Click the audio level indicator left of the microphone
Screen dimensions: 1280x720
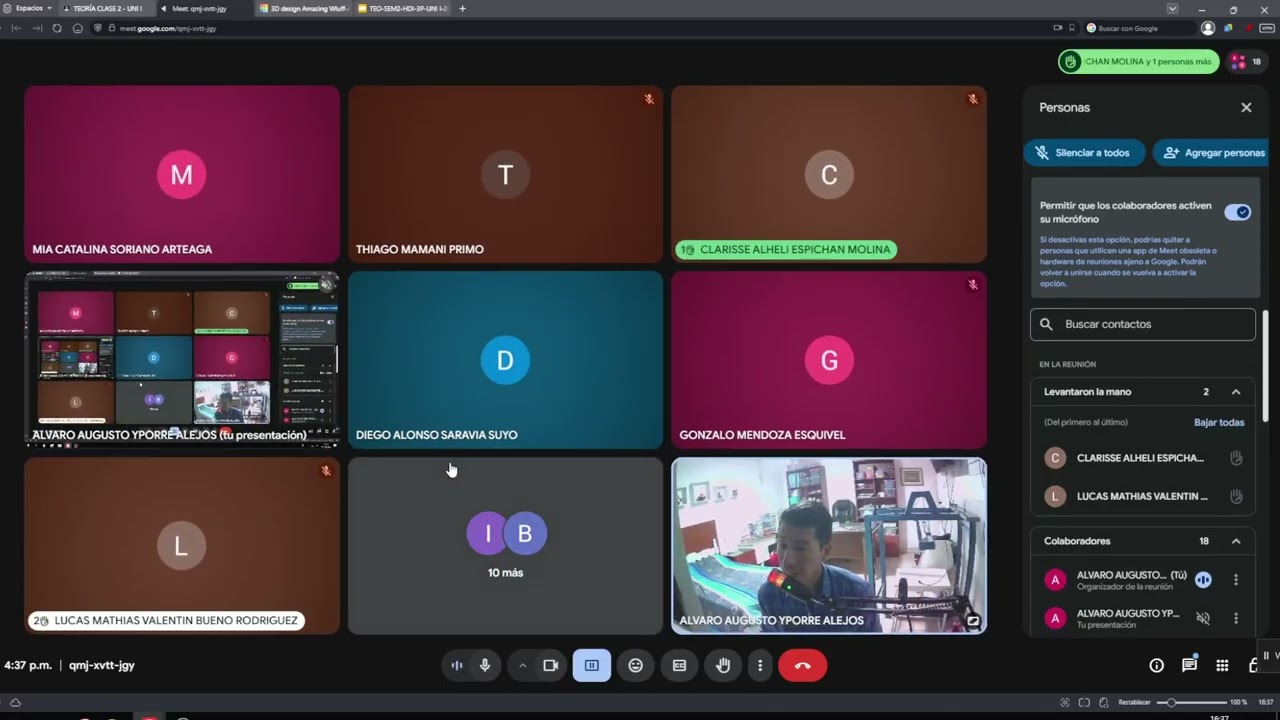point(457,665)
